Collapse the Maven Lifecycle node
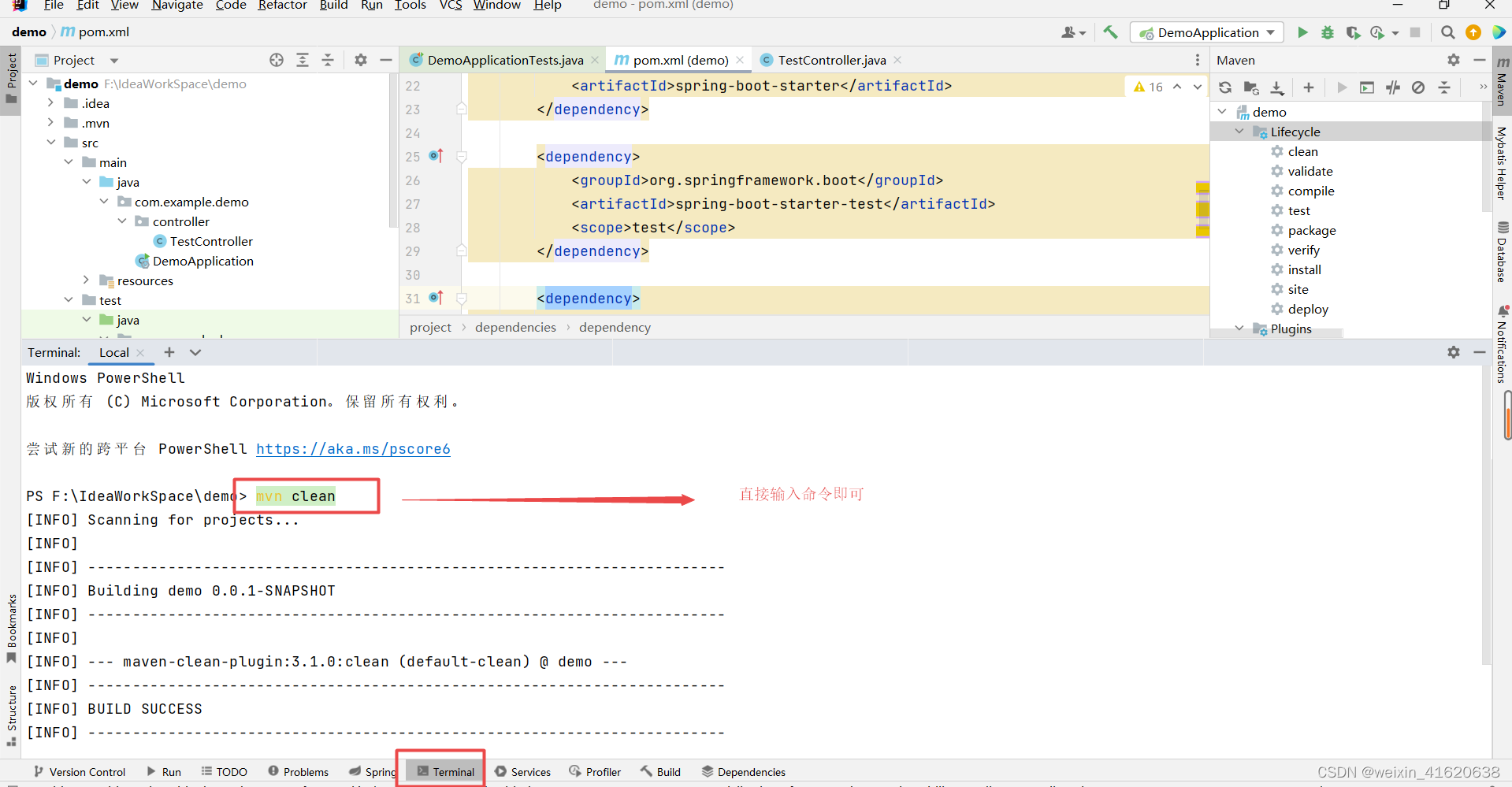 [1239, 131]
